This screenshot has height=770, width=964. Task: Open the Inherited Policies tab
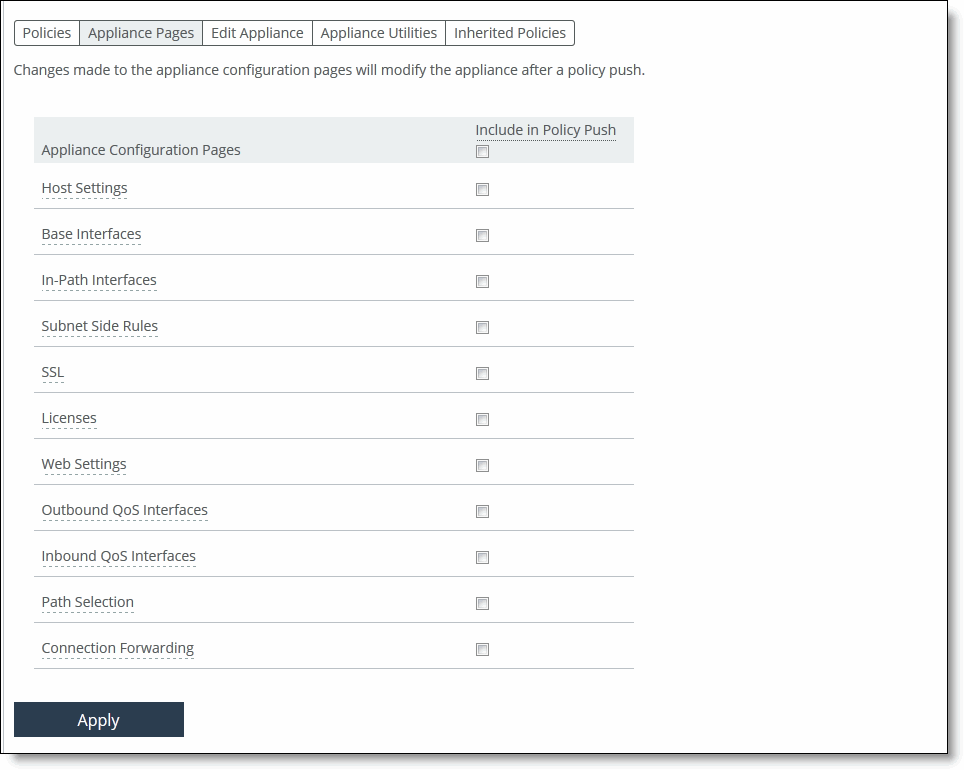point(510,32)
